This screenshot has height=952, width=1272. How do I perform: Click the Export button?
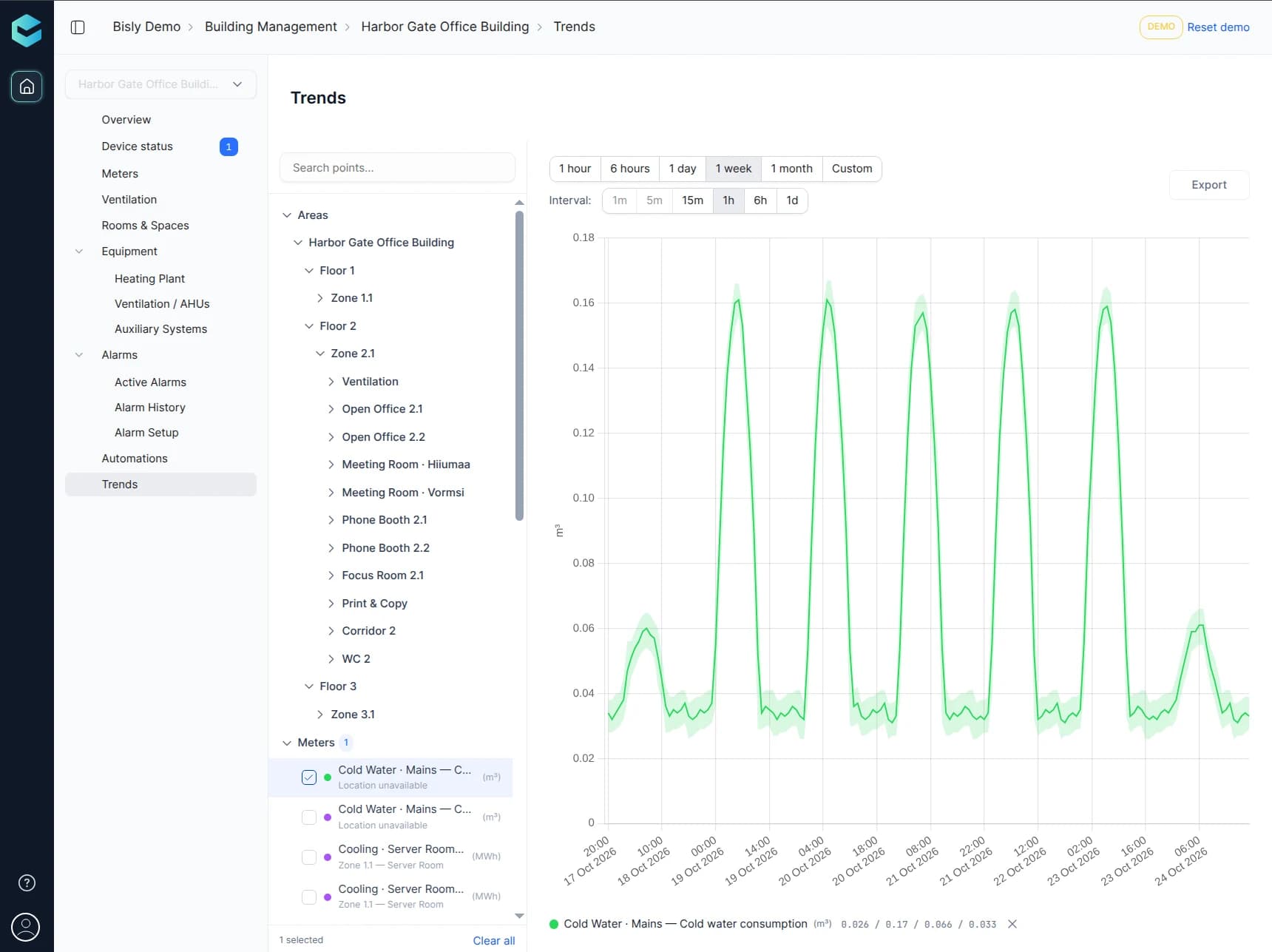pyautogui.click(x=1209, y=185)
